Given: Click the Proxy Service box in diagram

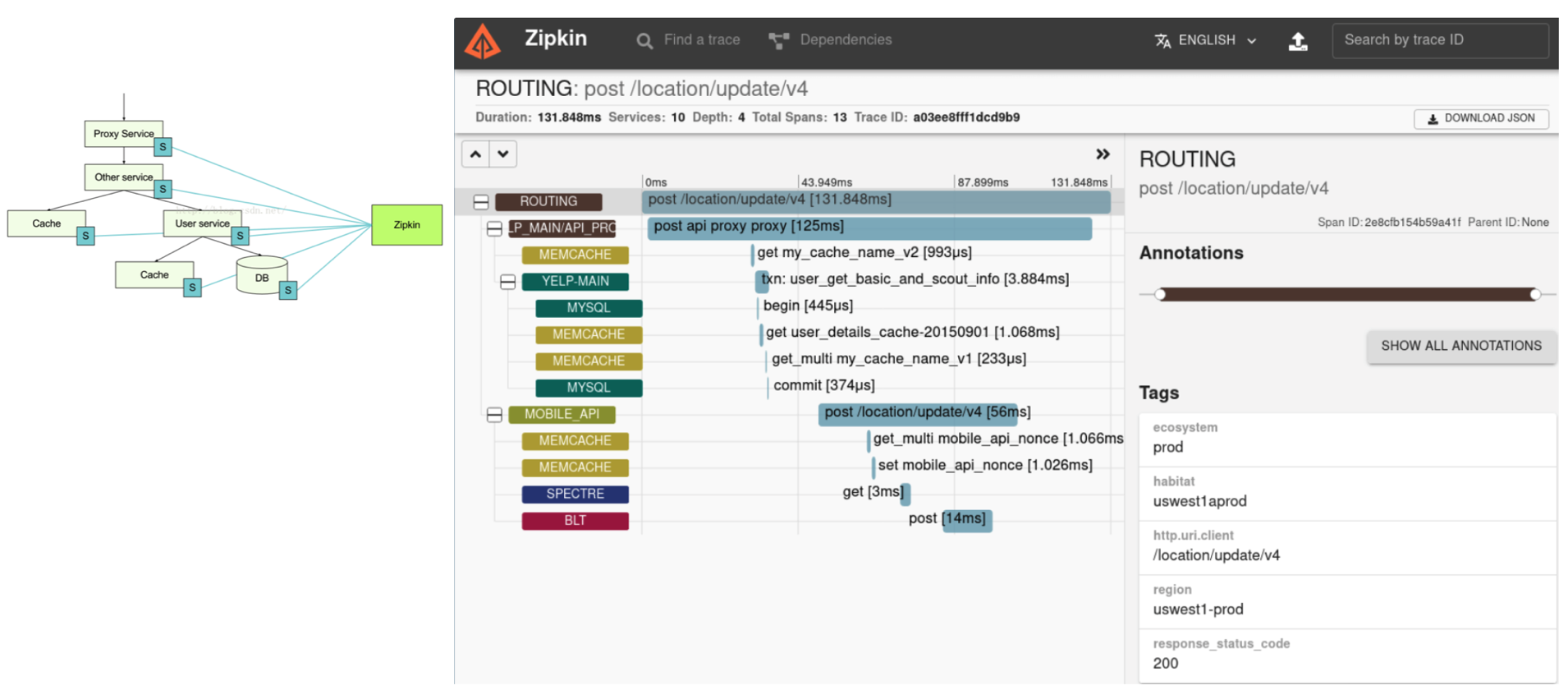Looking at the screenshot, I should (123, 134).
